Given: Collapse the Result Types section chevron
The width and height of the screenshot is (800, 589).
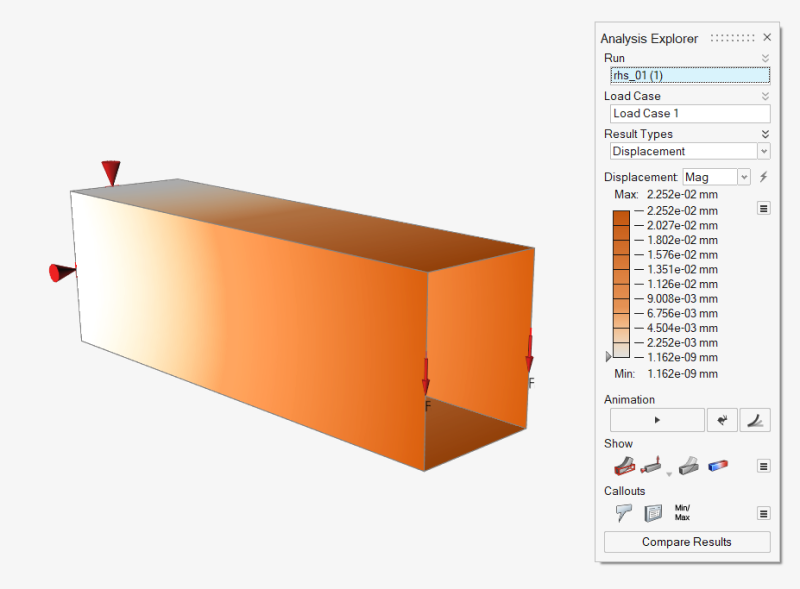Looking at the screenshot, I should pyautogui.click(x=765, y=134).
